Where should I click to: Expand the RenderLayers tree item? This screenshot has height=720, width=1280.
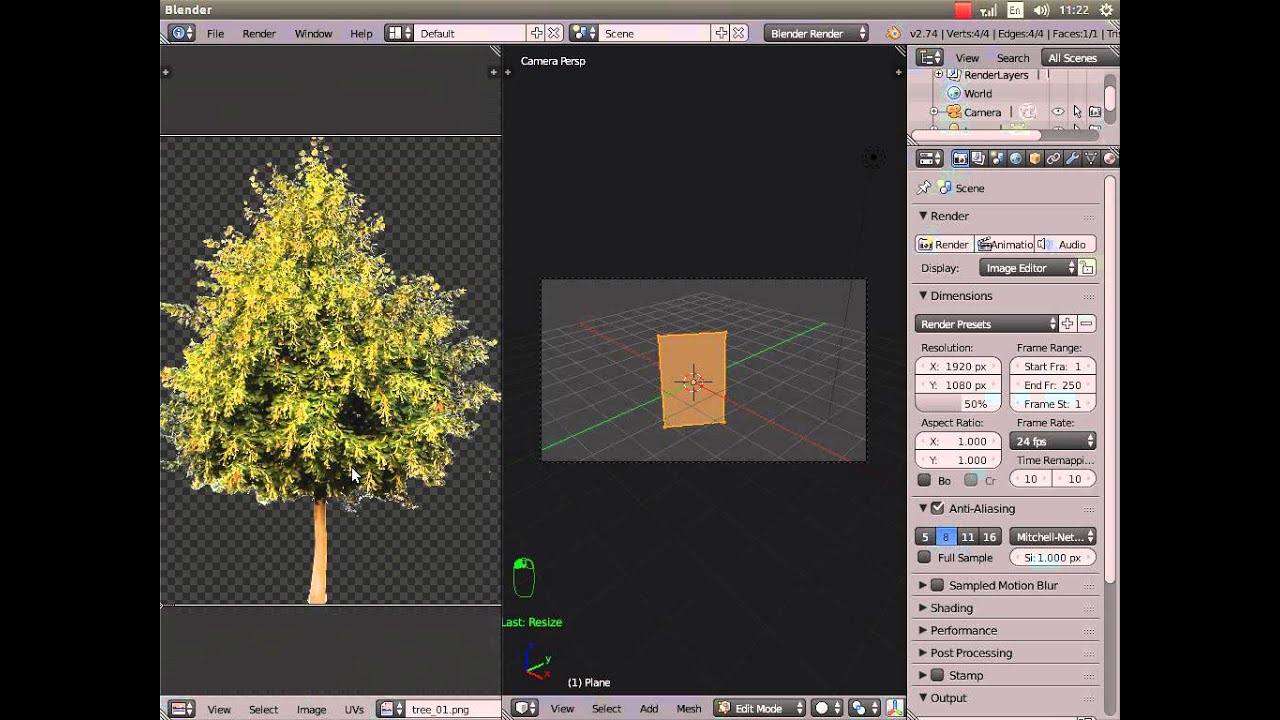tap(938, 75)
